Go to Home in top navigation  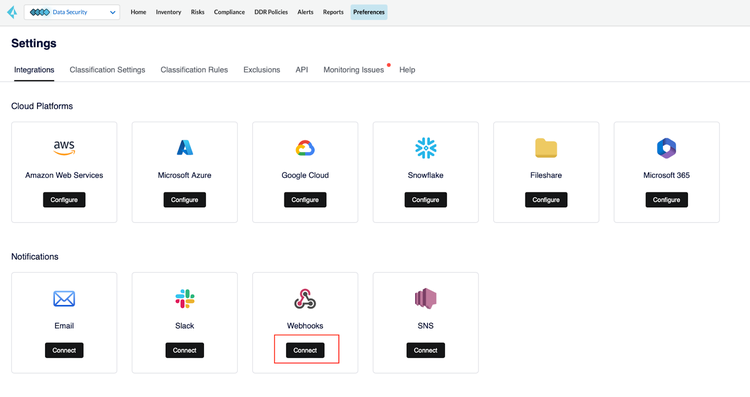(x=138, y=12)
